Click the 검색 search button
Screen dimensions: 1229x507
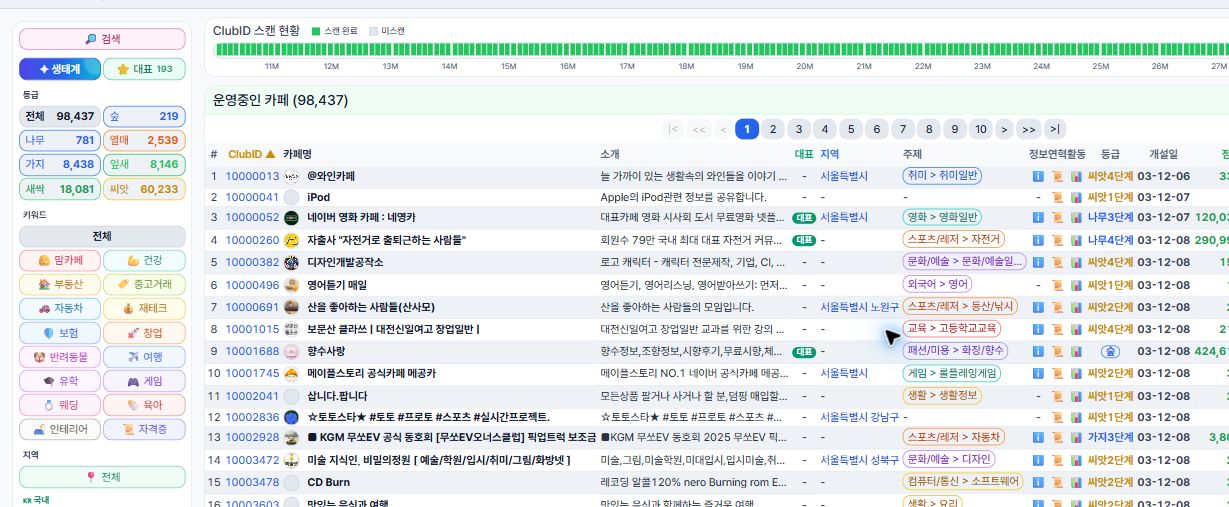pyautogui.click(x=102, y=39)
